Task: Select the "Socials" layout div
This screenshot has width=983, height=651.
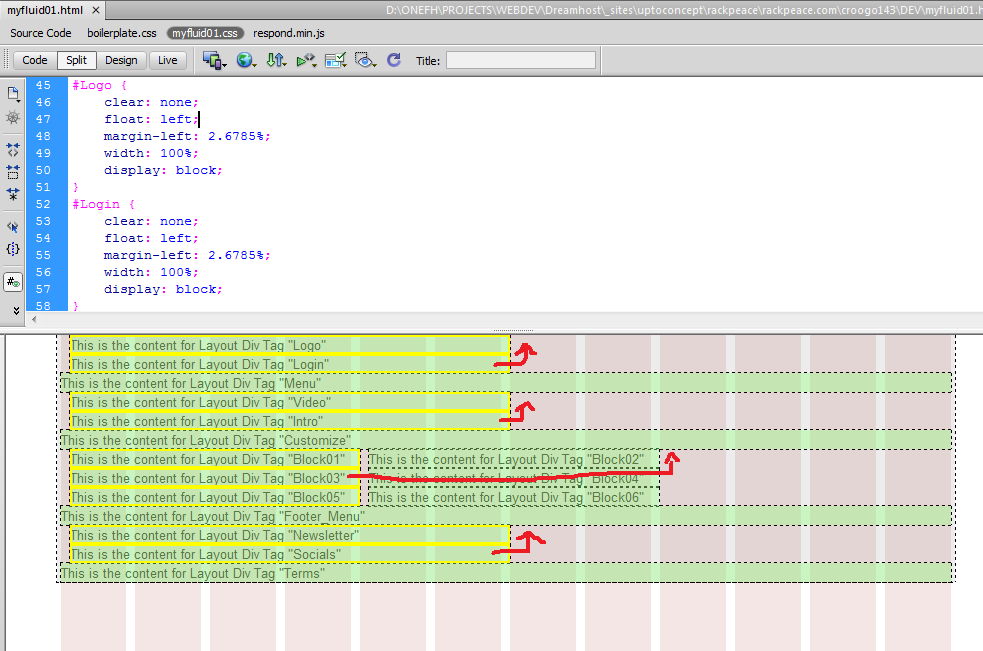Action: (290, 554)
